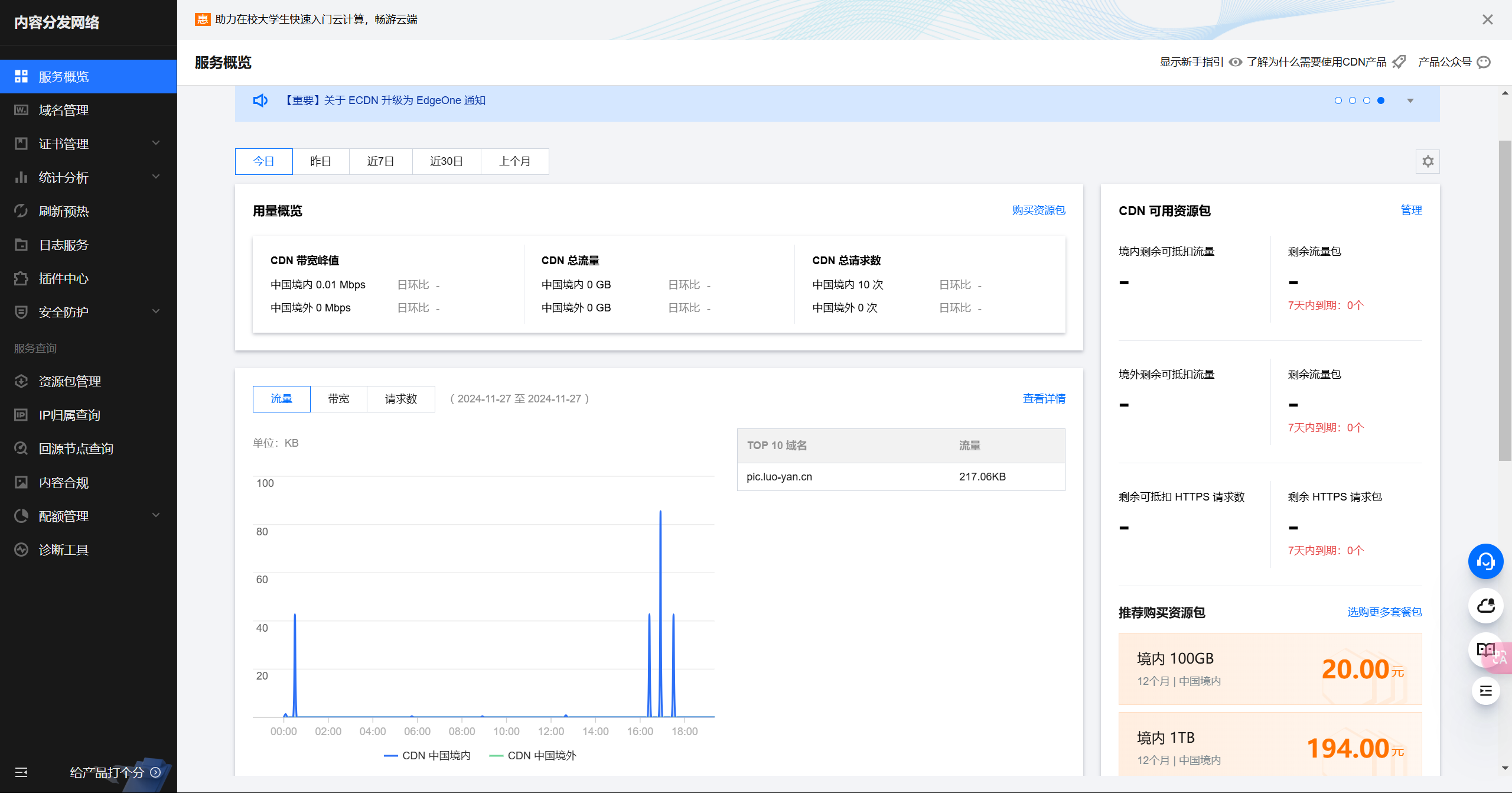The image size is (1512, 793).
Task: Click the rocket icon beside 了解为什么需要使用CDN产品
Action: 1399,62
